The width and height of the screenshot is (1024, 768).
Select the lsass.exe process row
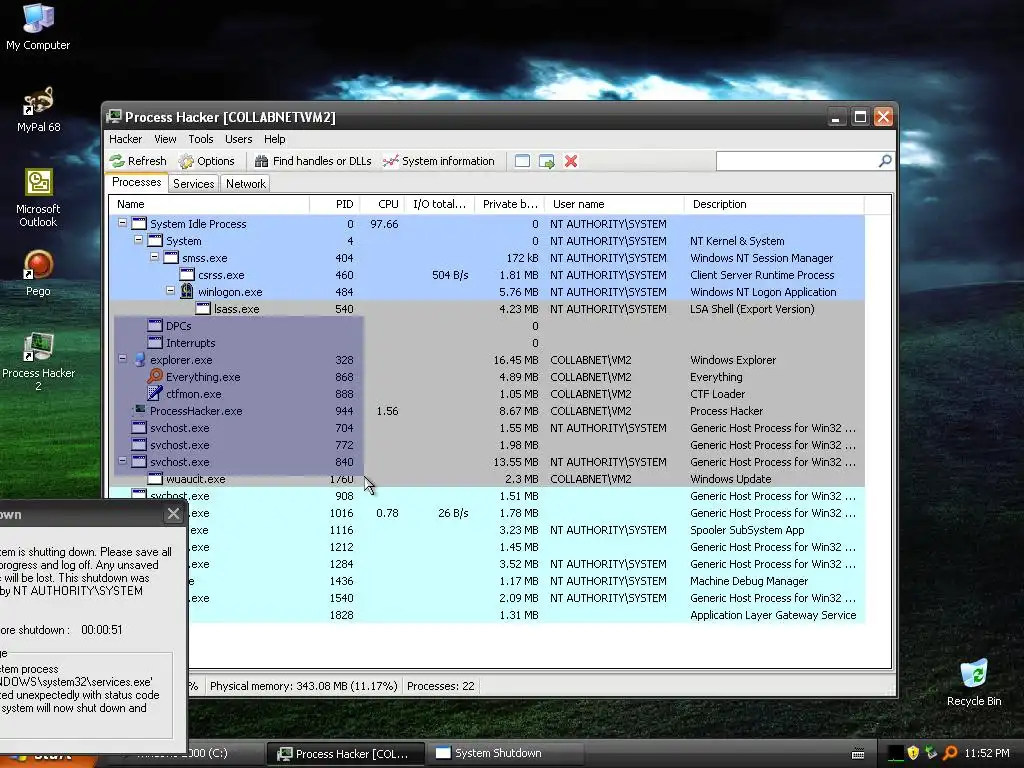coord(487,309)
